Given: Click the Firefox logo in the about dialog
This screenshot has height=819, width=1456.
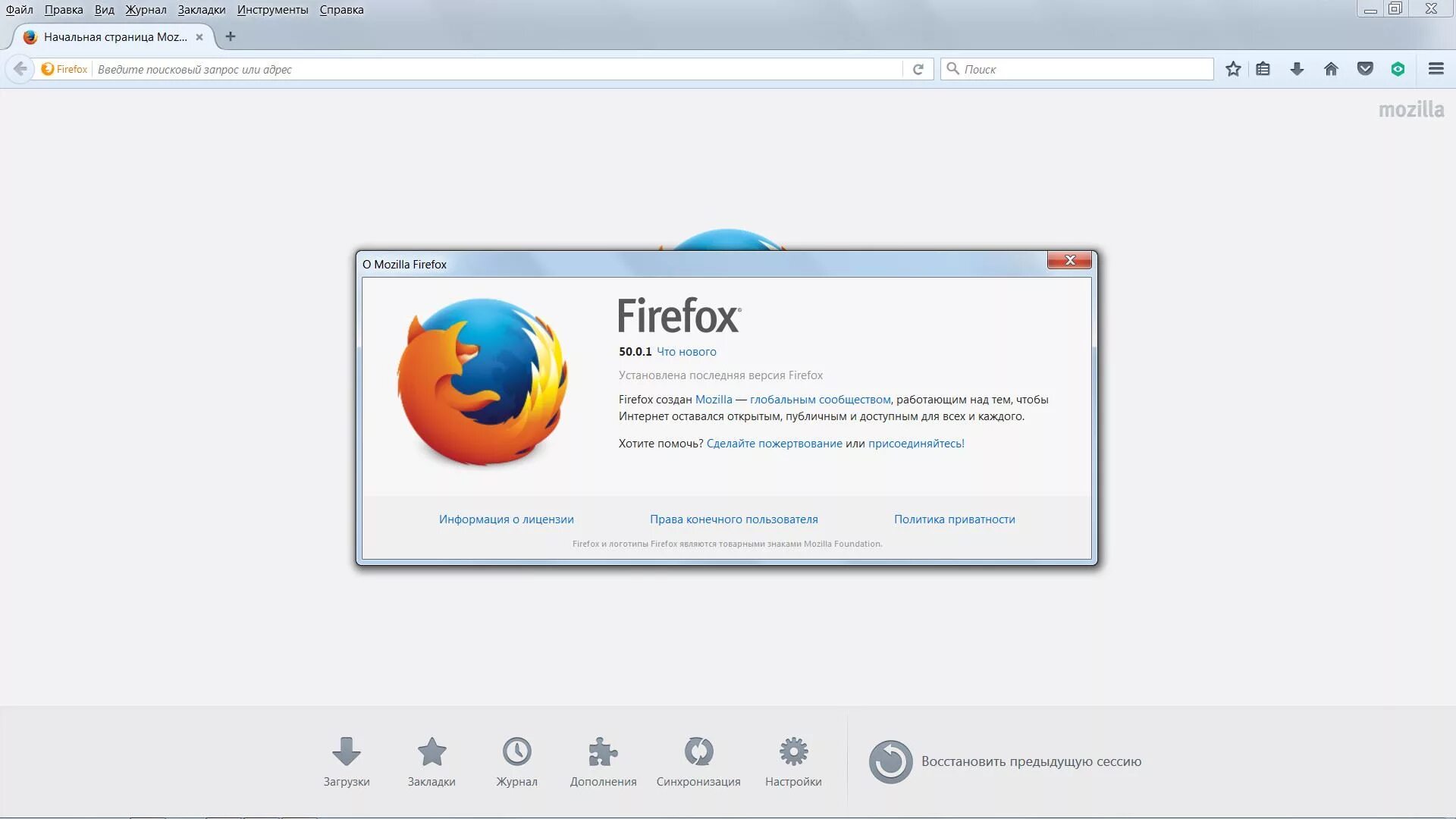Looking at the screenshot, I should (483, 381).
